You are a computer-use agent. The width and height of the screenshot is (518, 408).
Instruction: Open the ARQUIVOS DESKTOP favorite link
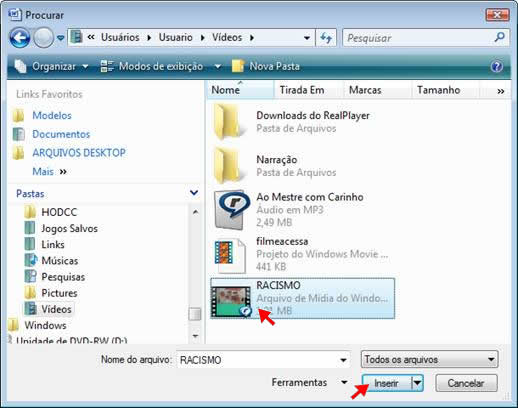pos(79,153)
